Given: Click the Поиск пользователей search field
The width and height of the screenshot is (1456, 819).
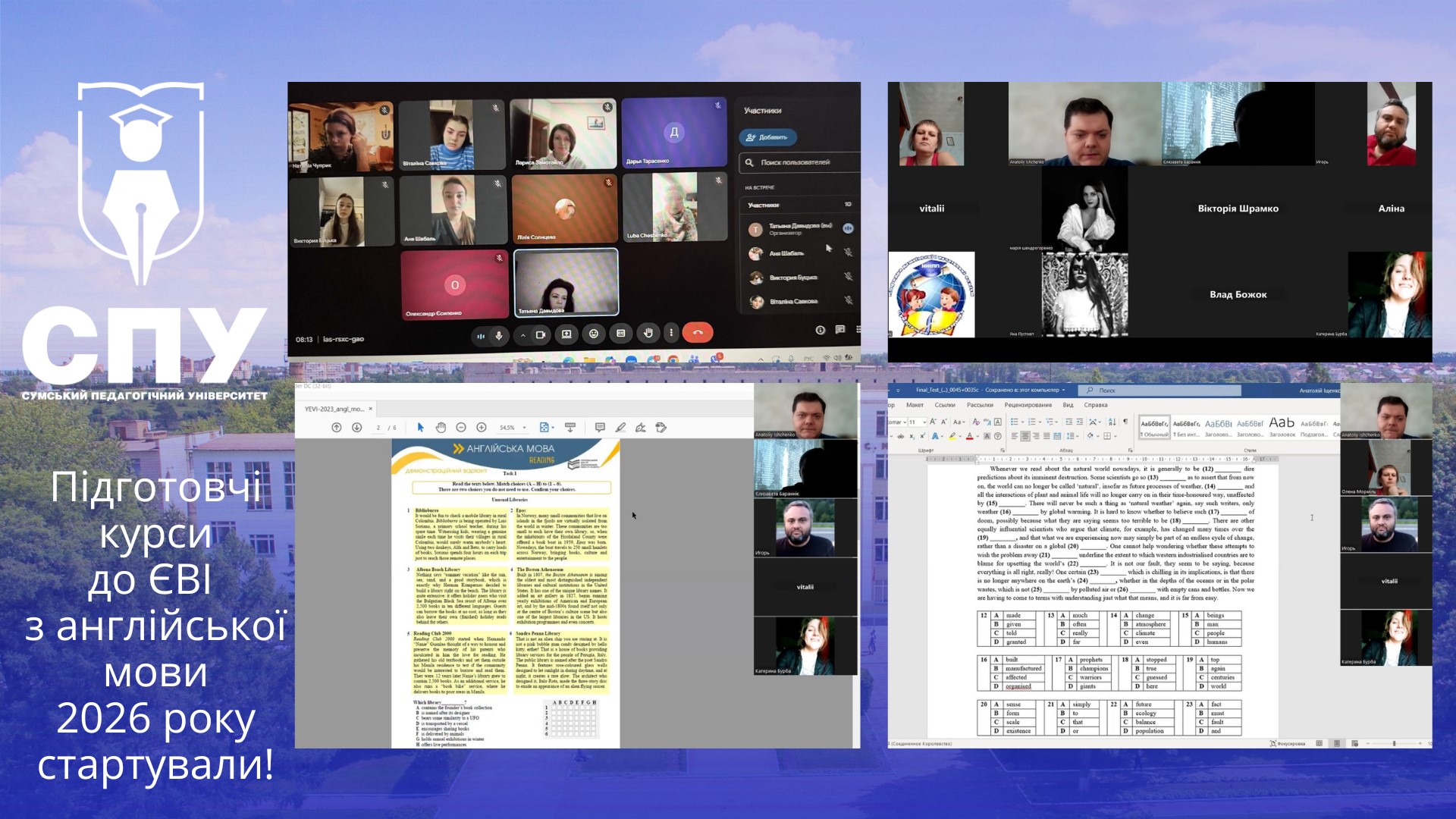Looking at the screenshot, I should pos(796,162).
